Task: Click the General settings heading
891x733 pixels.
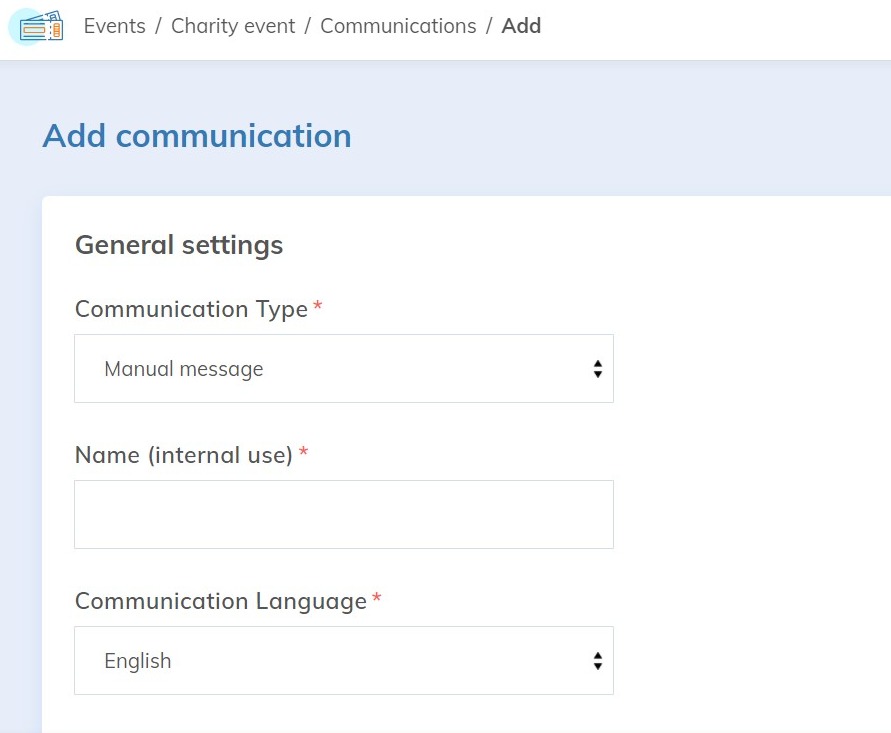Action: 178,244
